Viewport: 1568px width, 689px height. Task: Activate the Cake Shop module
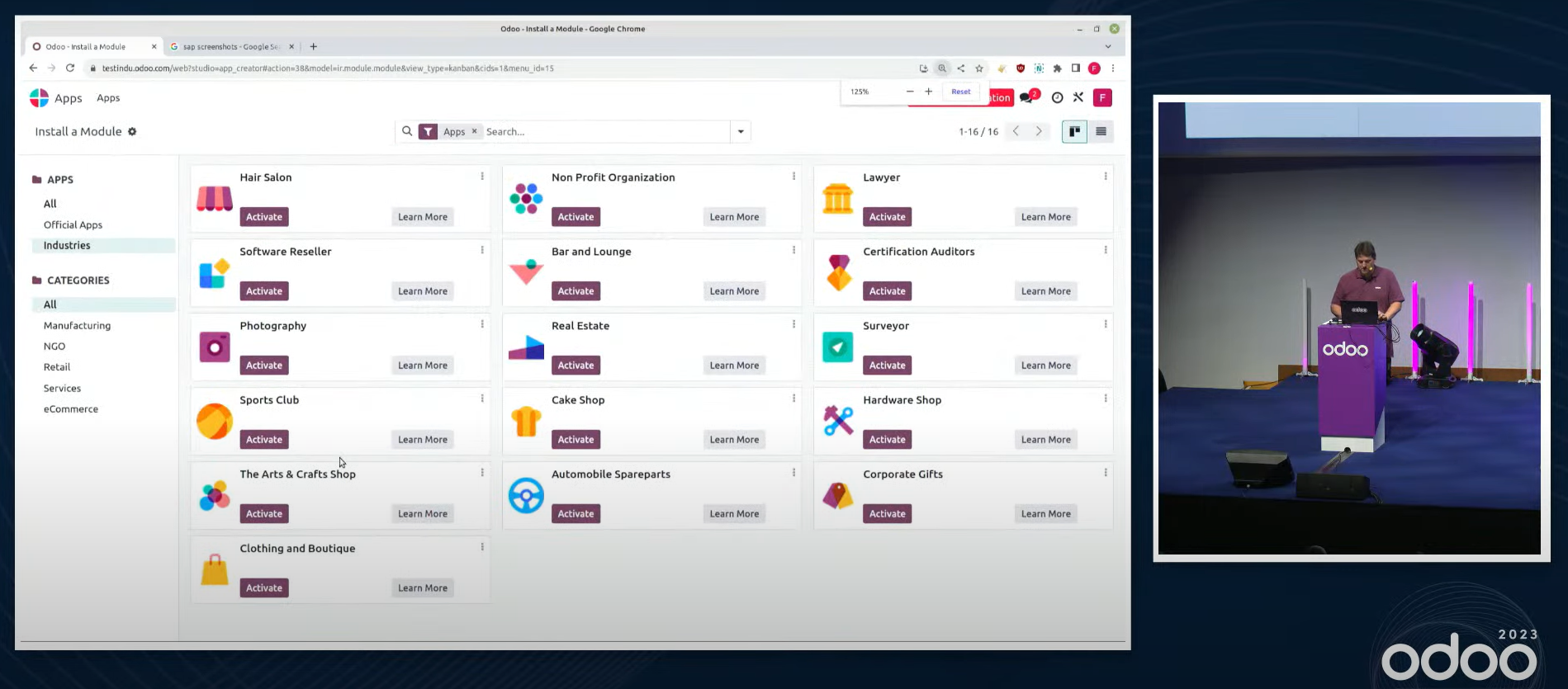click(x=576, y=440)
